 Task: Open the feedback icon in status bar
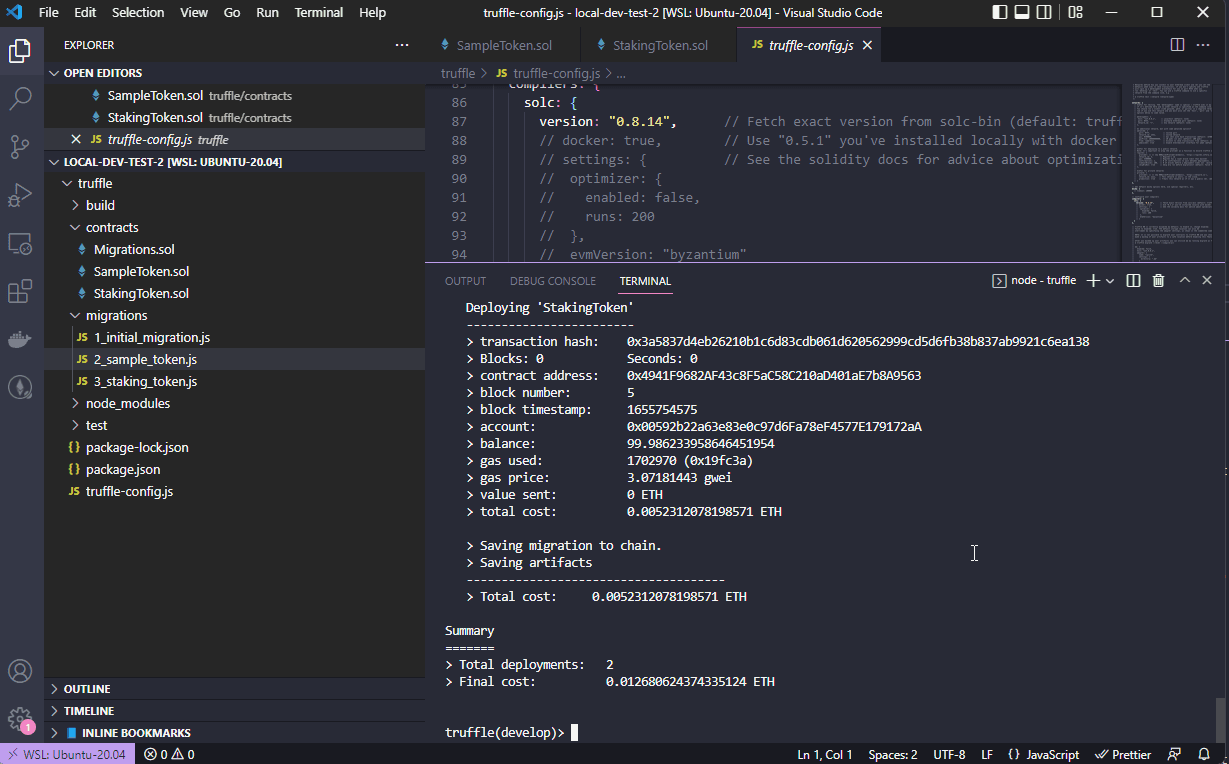(1174, 754)
